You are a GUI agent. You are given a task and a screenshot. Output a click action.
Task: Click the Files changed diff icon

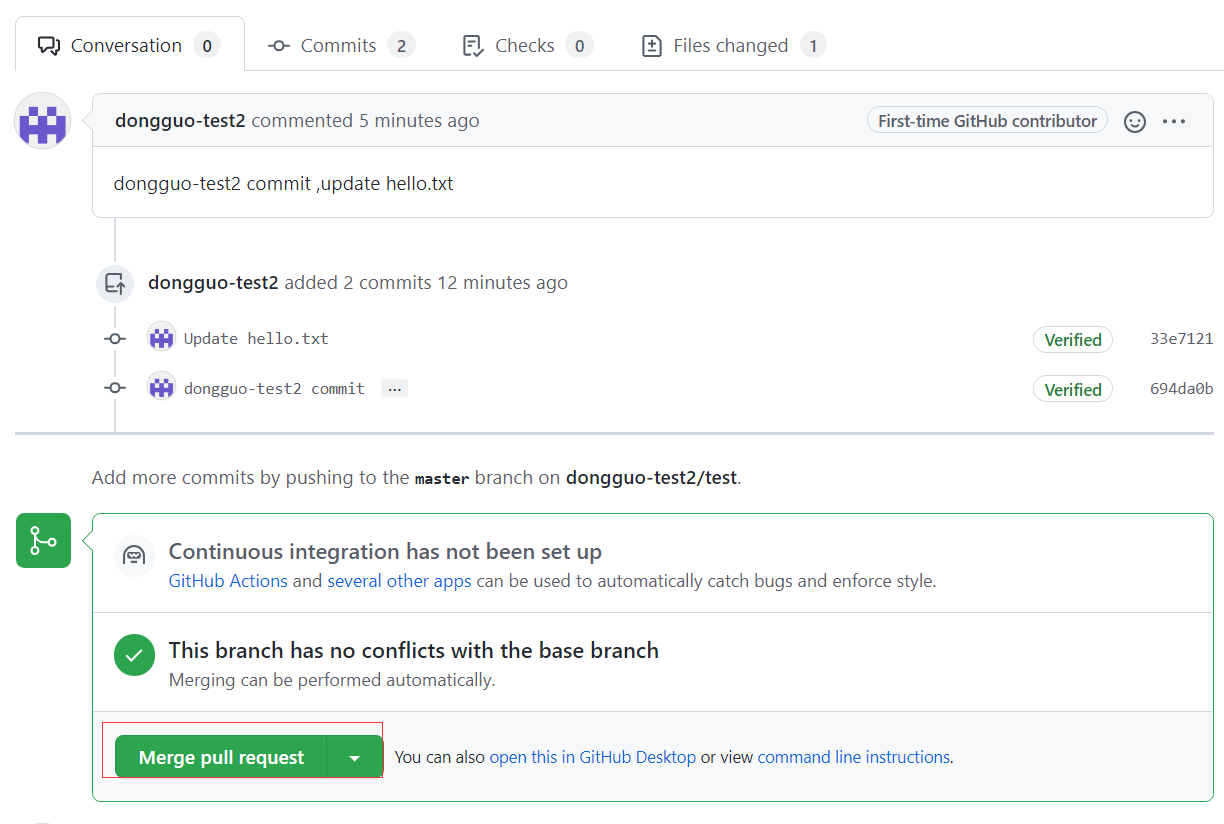click(x=652, y=45)
